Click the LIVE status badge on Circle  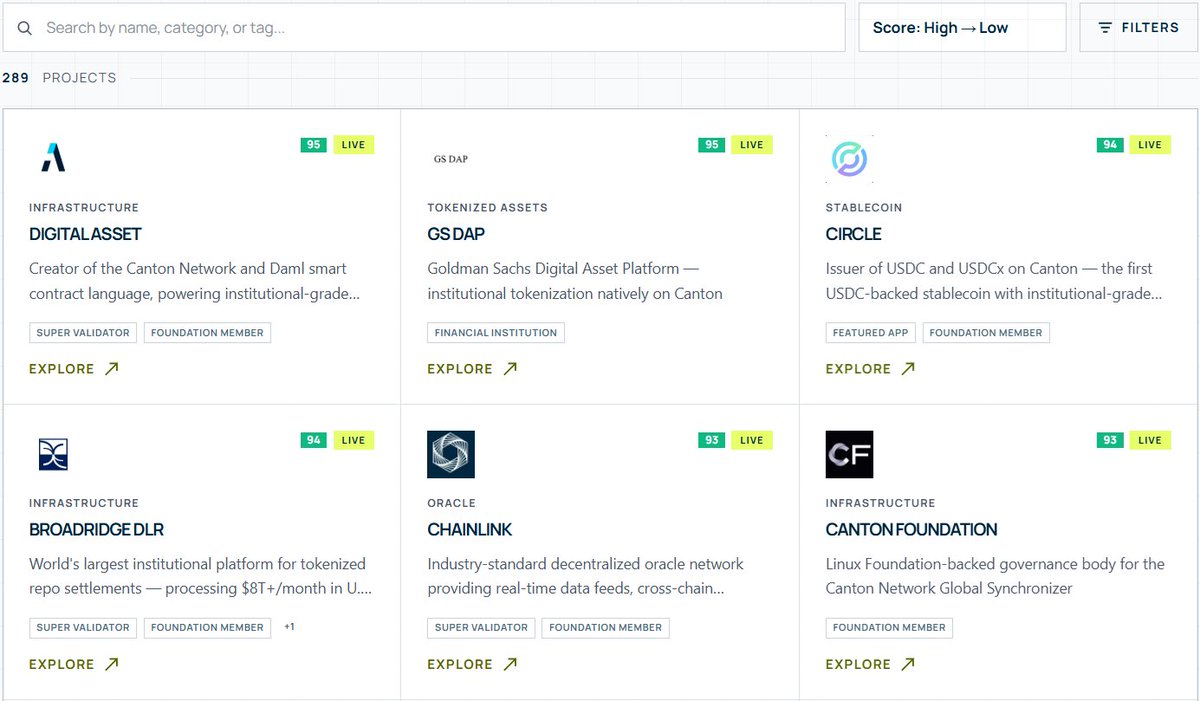[x=1150, y=145]
